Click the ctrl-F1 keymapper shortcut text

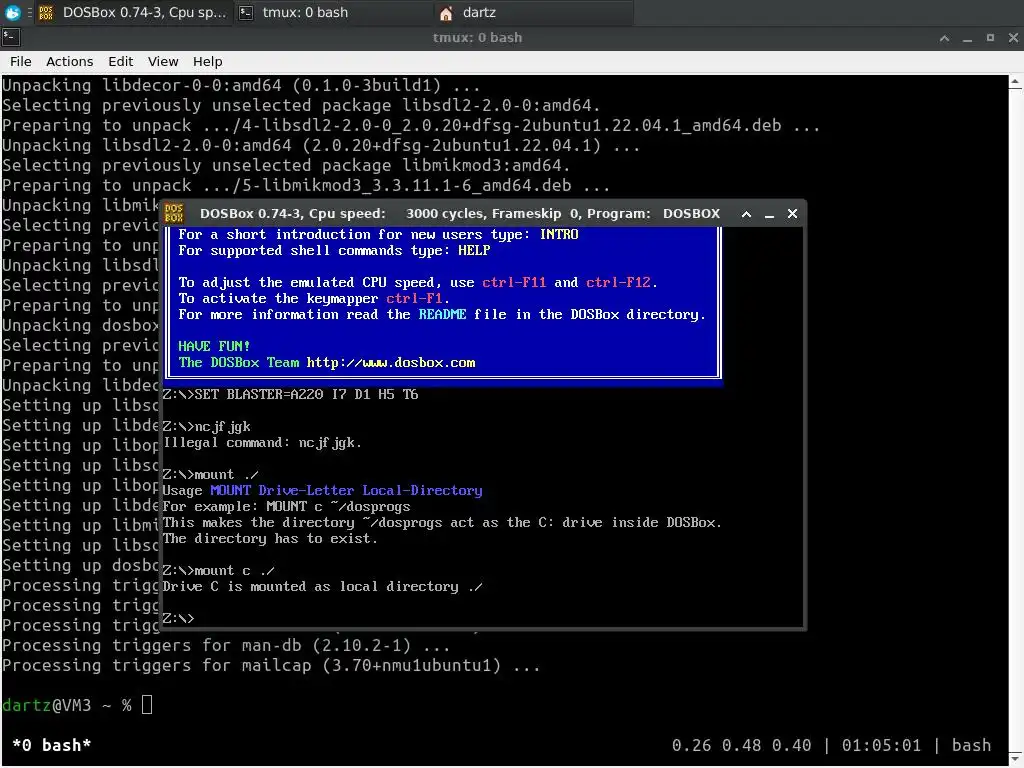point(414,298)
